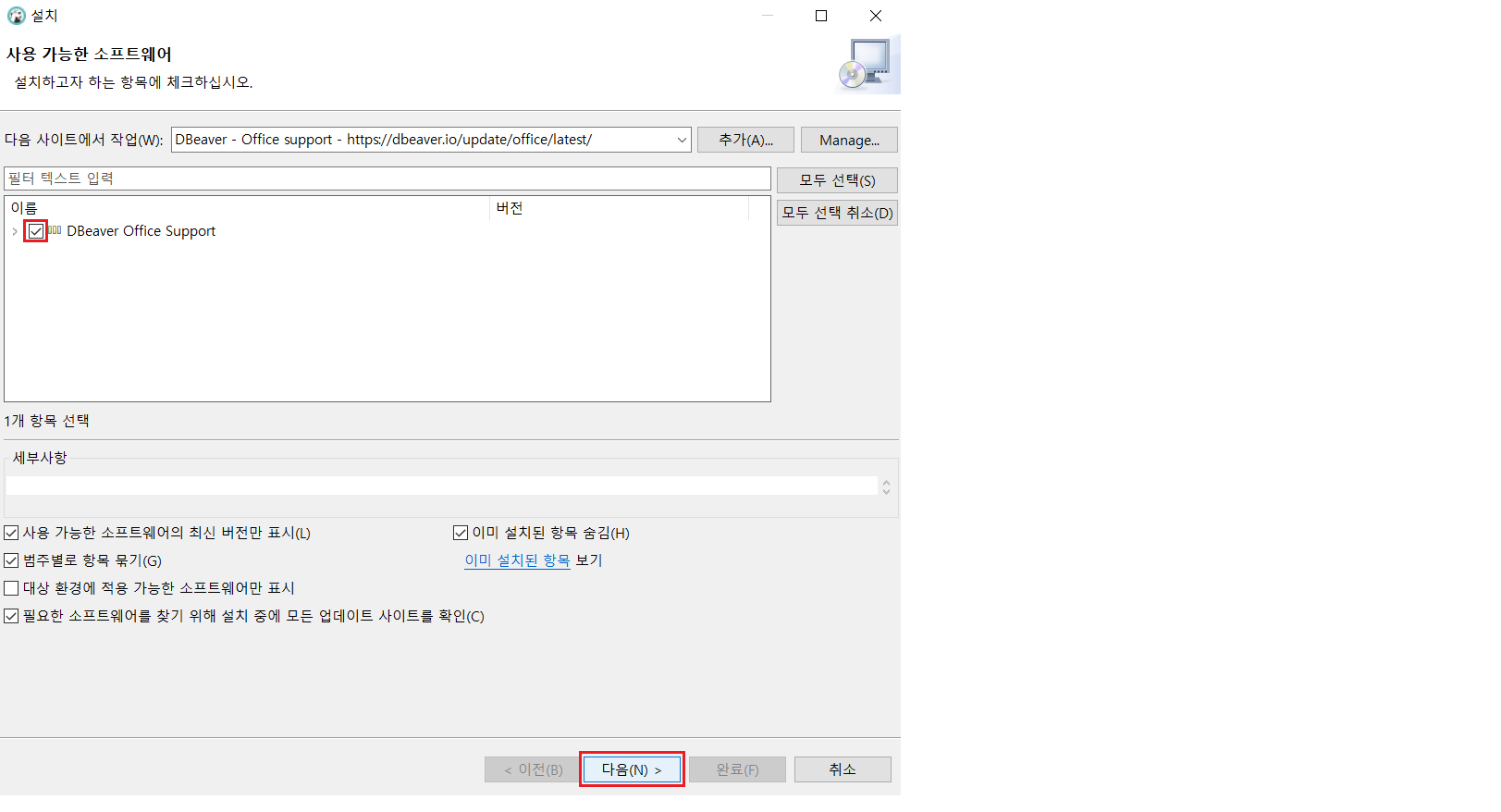Open the already installed items link
This screenshot has height=812, width=1501.
click(x=517, y=560)
